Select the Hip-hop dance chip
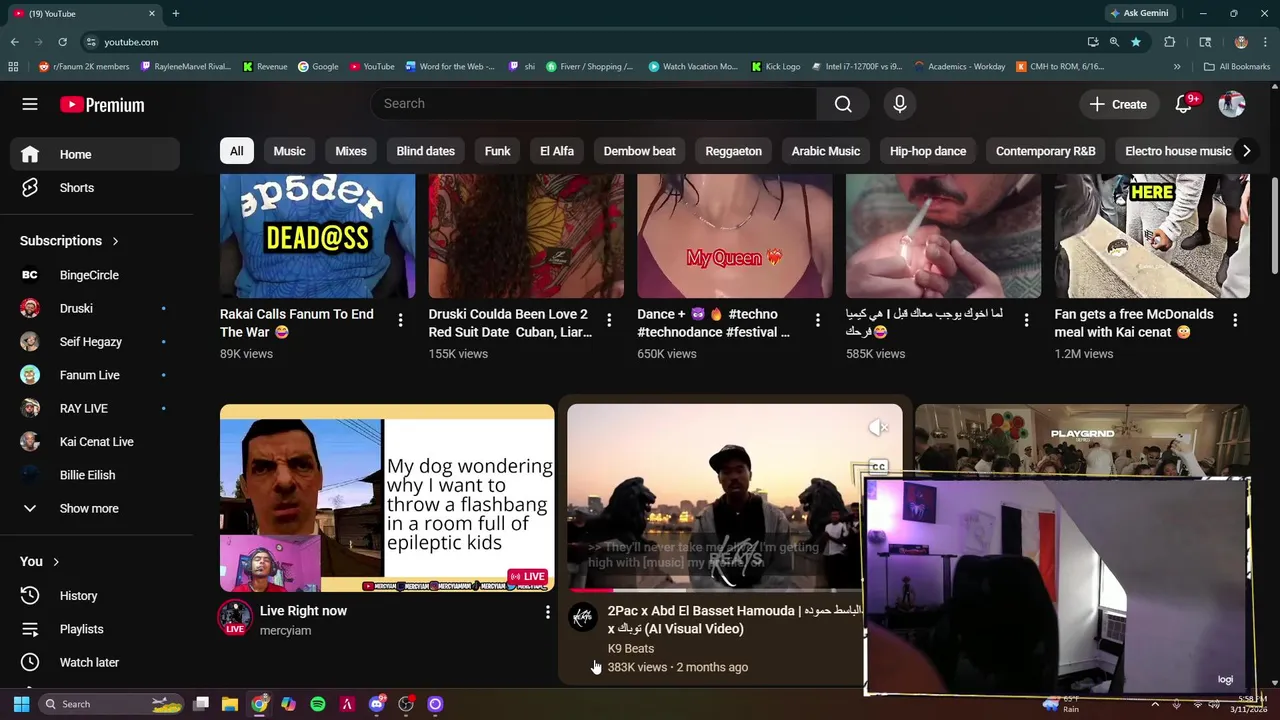The image size is (1280, 720). [928, 151]
